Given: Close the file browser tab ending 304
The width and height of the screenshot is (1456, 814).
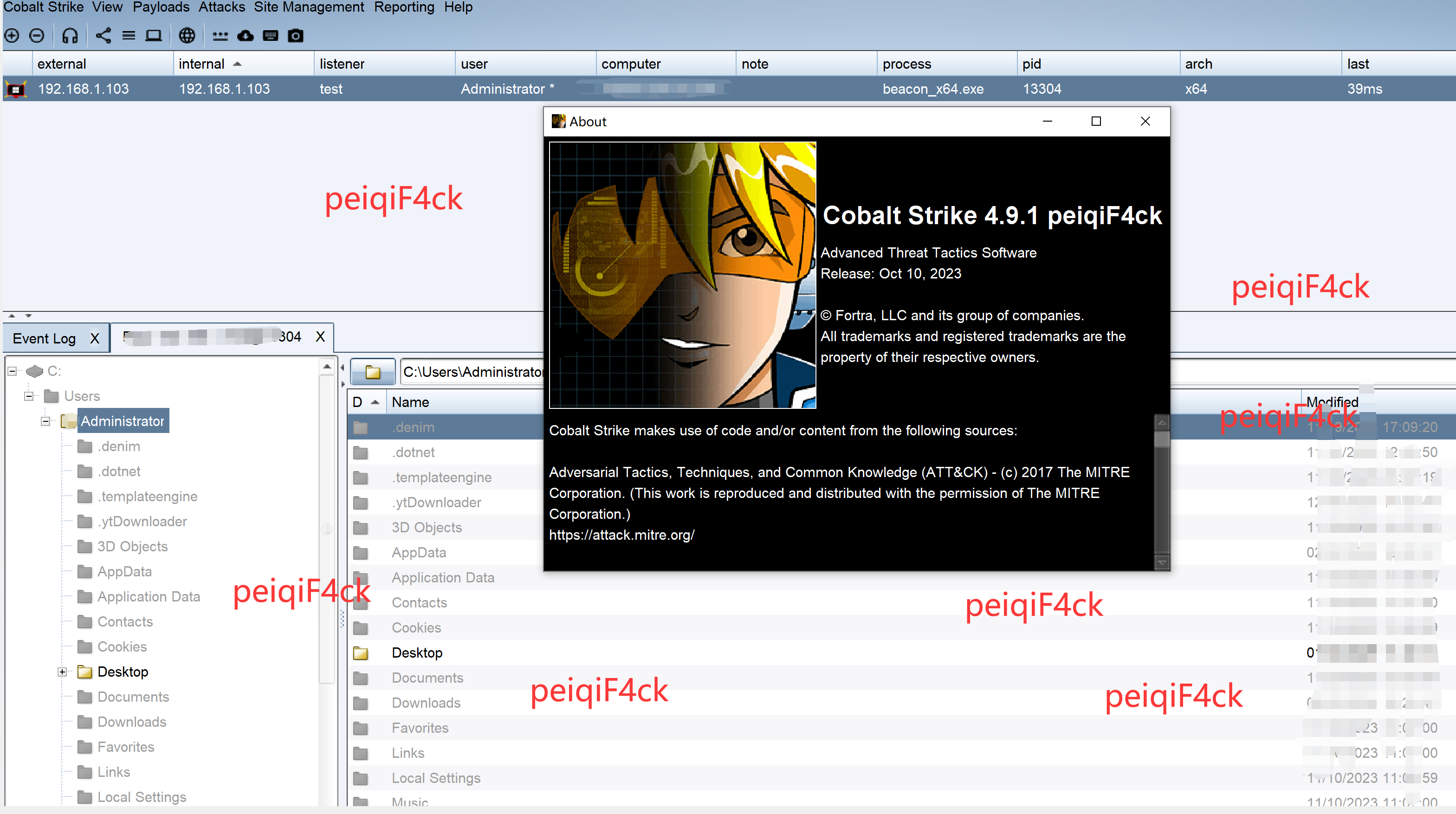Looking at the screenshot, I should tap(320, 337).
